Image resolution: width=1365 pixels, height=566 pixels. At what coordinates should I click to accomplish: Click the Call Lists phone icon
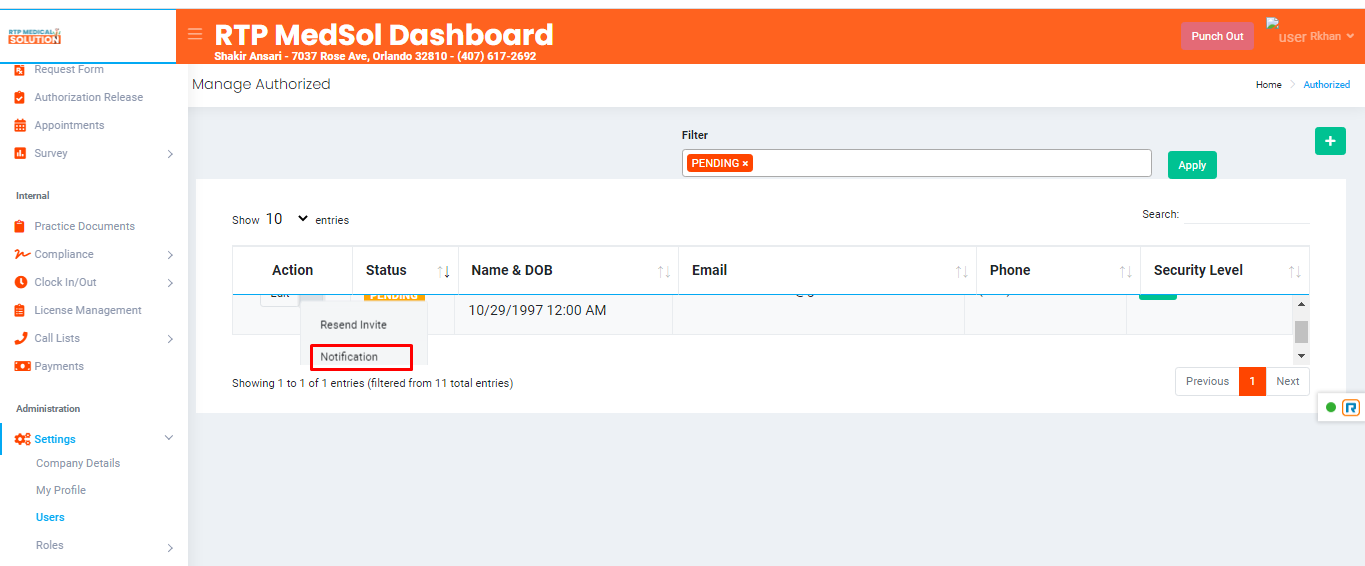tap(21, 338)
